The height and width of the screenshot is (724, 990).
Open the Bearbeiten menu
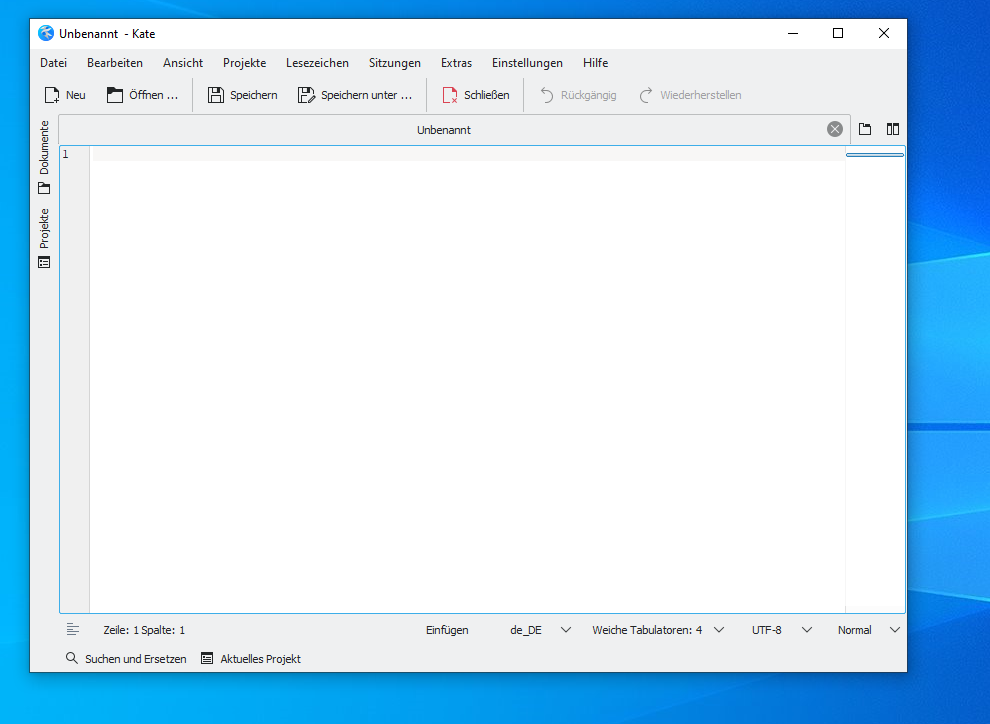[x=115, y=63]
